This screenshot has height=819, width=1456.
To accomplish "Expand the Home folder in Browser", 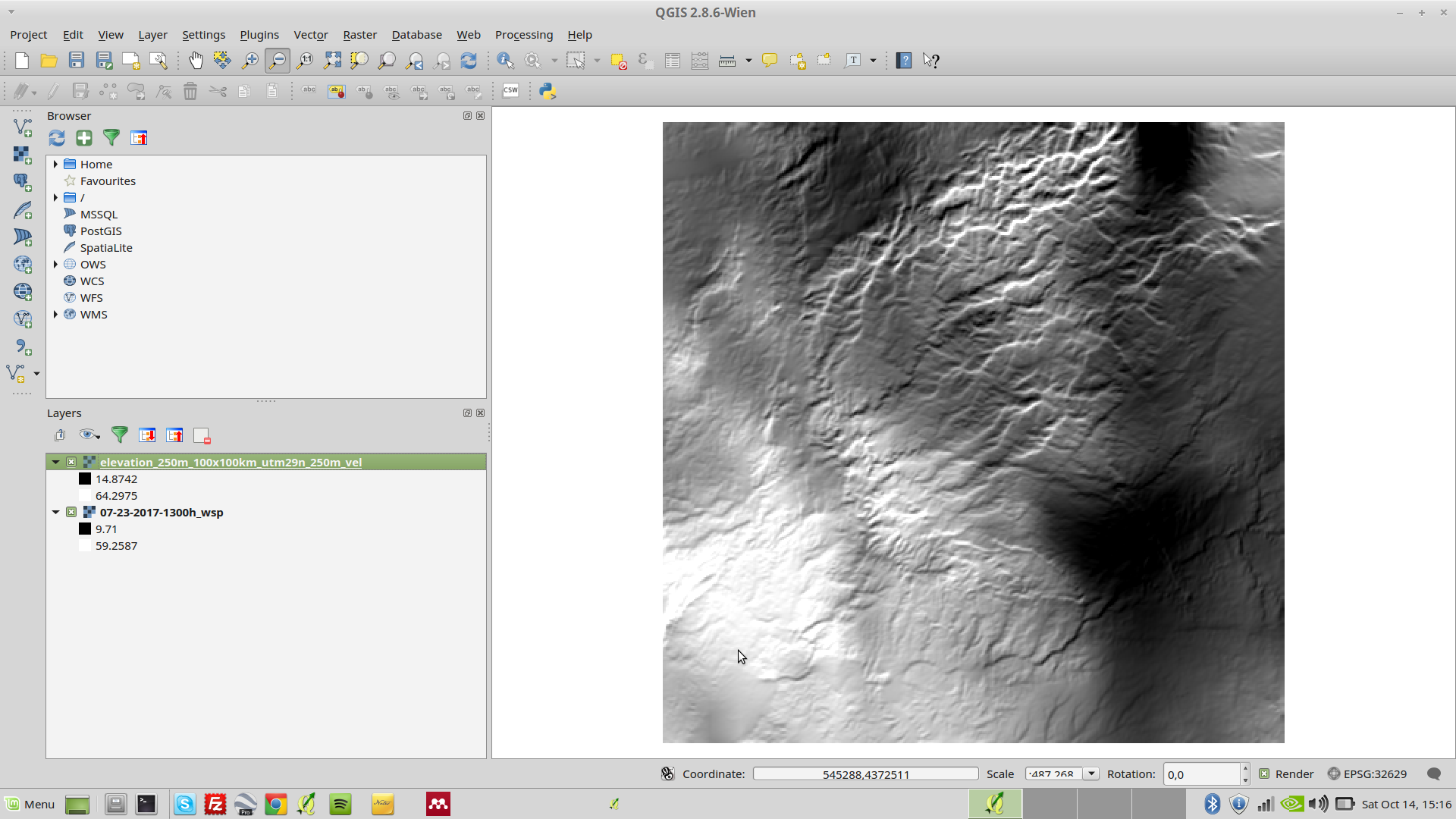I will pos(55,164).
